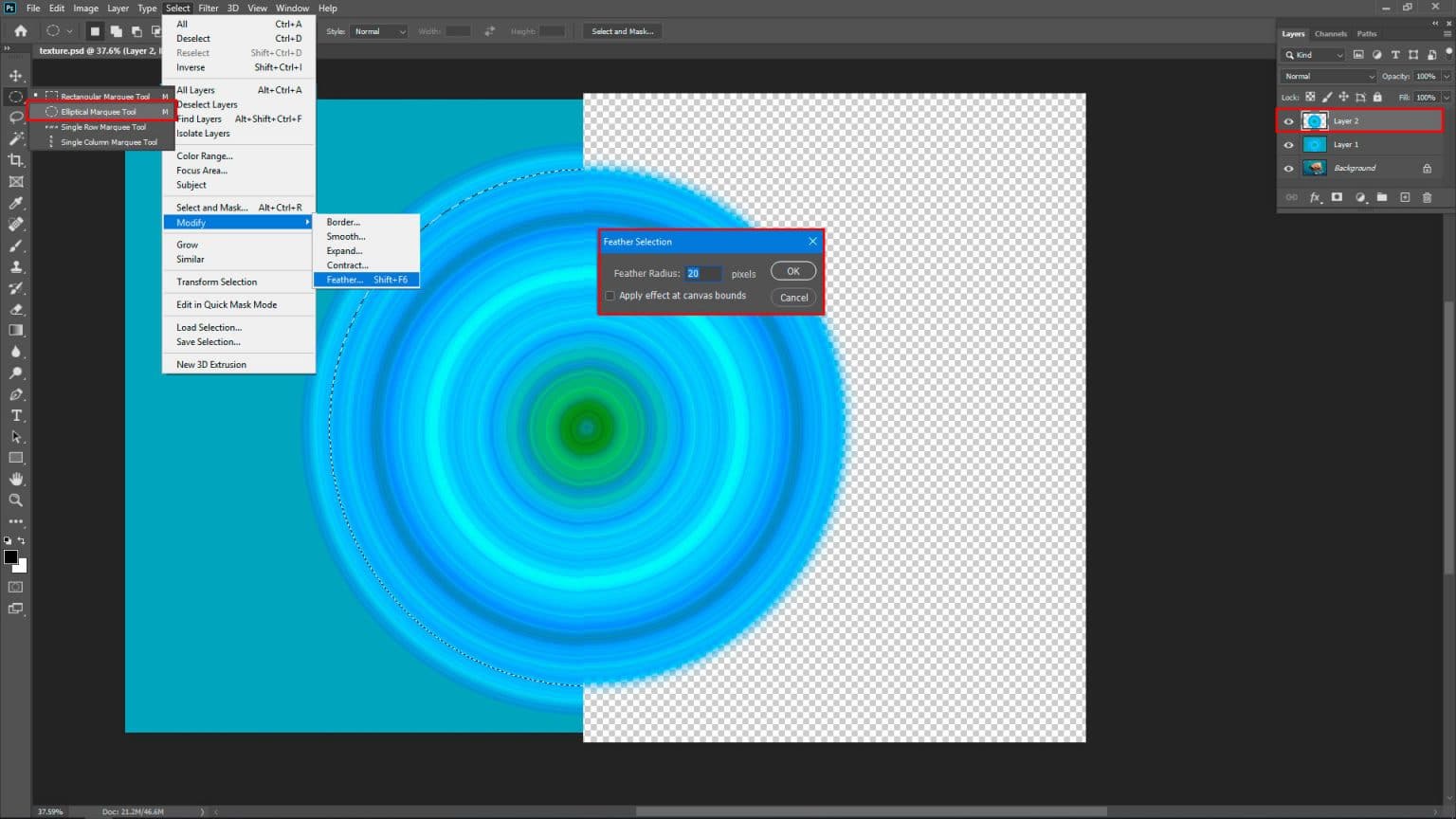This screenshot has width=1456, height=819.
Task: Open the Add layer style (fx) menu
Action: pos(1316,197)
